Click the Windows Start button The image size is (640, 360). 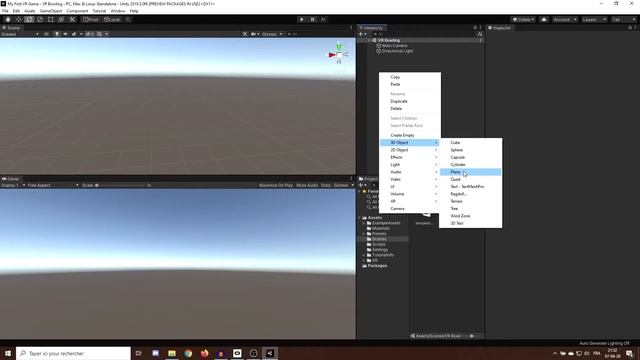point(8,353)
